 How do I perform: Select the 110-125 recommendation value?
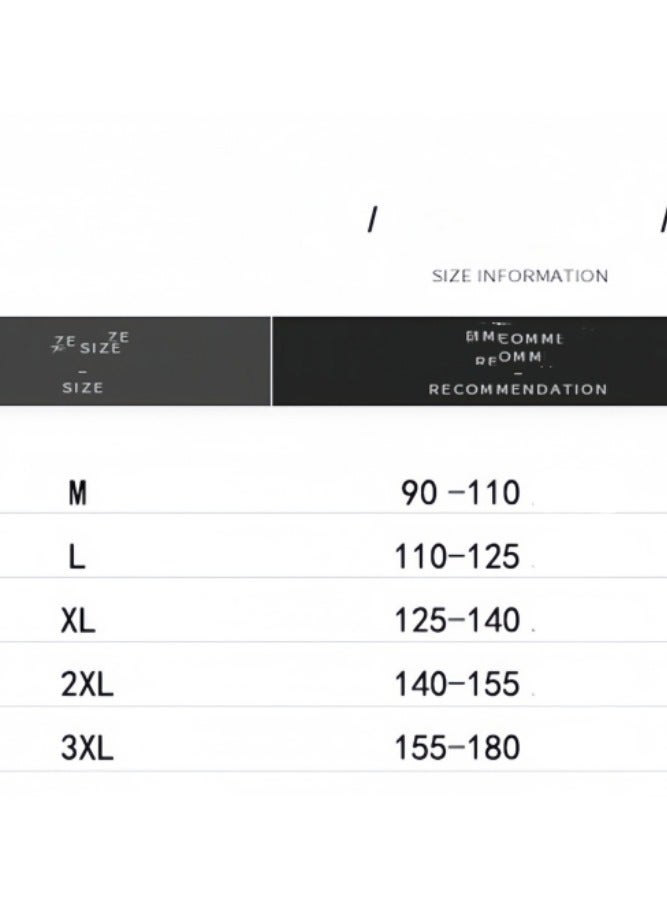457,557
